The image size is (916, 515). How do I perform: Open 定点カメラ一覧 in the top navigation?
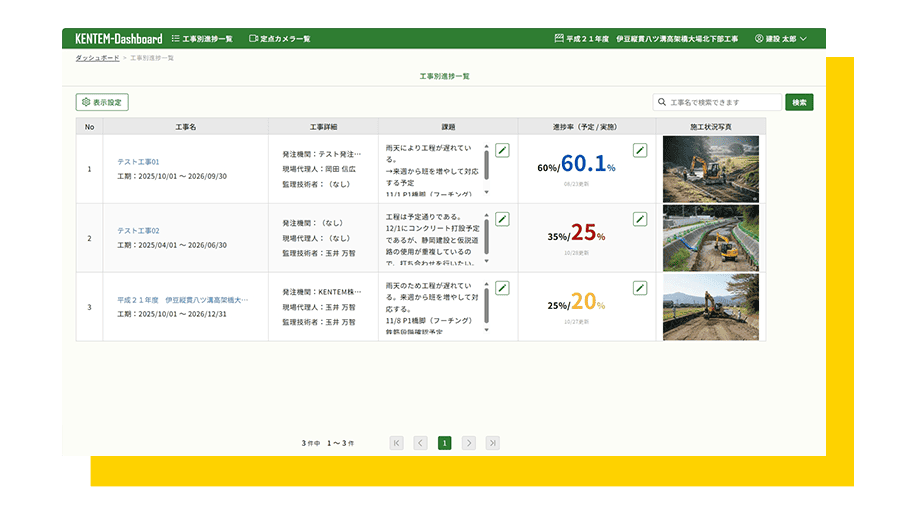pyautogui.click(x=280, y=39)
